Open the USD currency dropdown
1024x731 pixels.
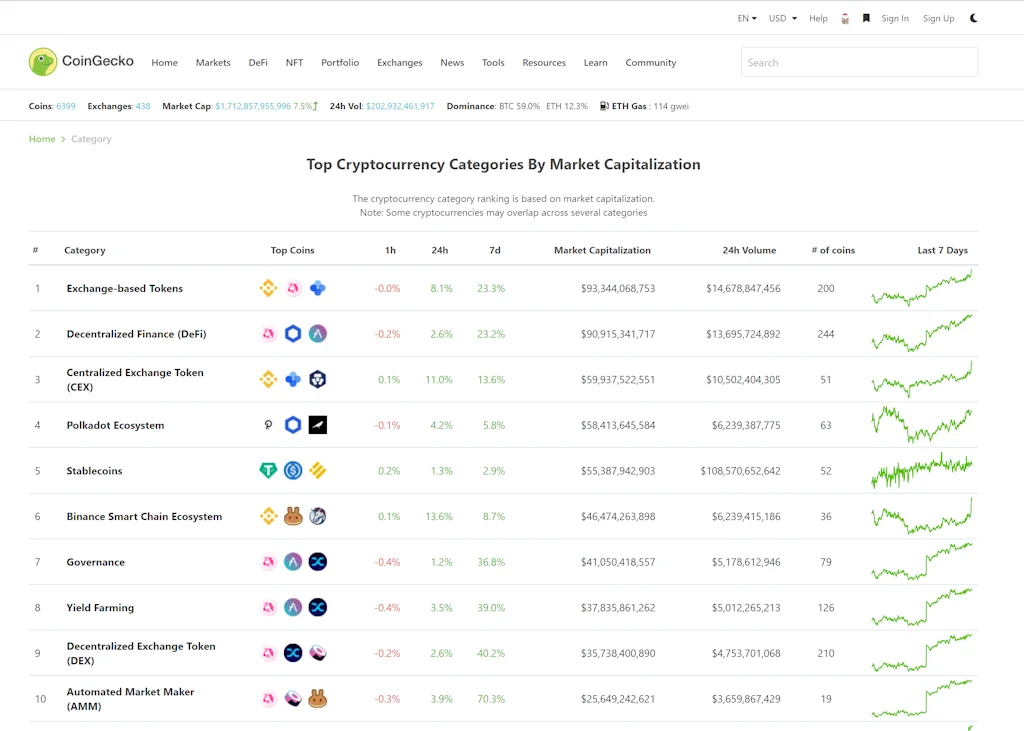click(781, 18)
